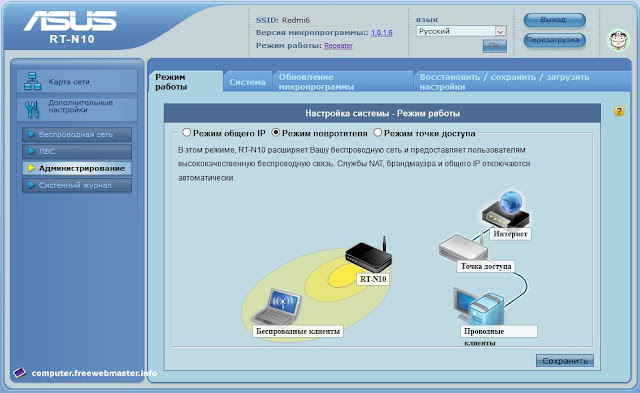640x393 pixels.
Task: Click the SSID: Redmi6 text
Action: 283,20
